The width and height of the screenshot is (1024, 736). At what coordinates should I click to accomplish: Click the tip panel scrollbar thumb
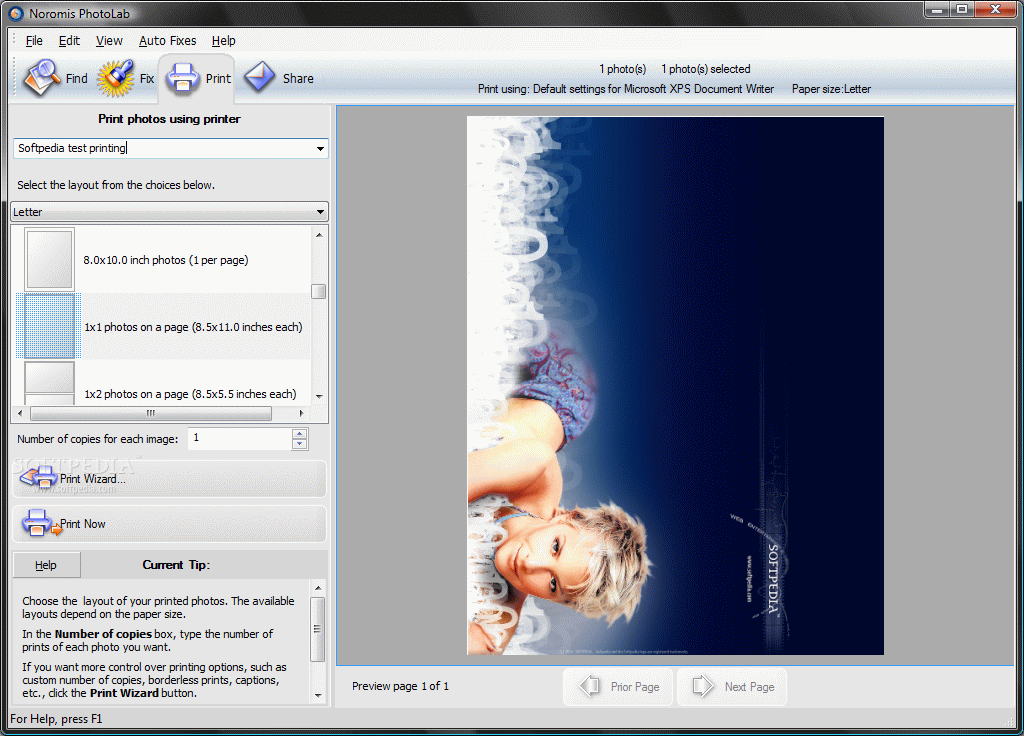point(319,629)
